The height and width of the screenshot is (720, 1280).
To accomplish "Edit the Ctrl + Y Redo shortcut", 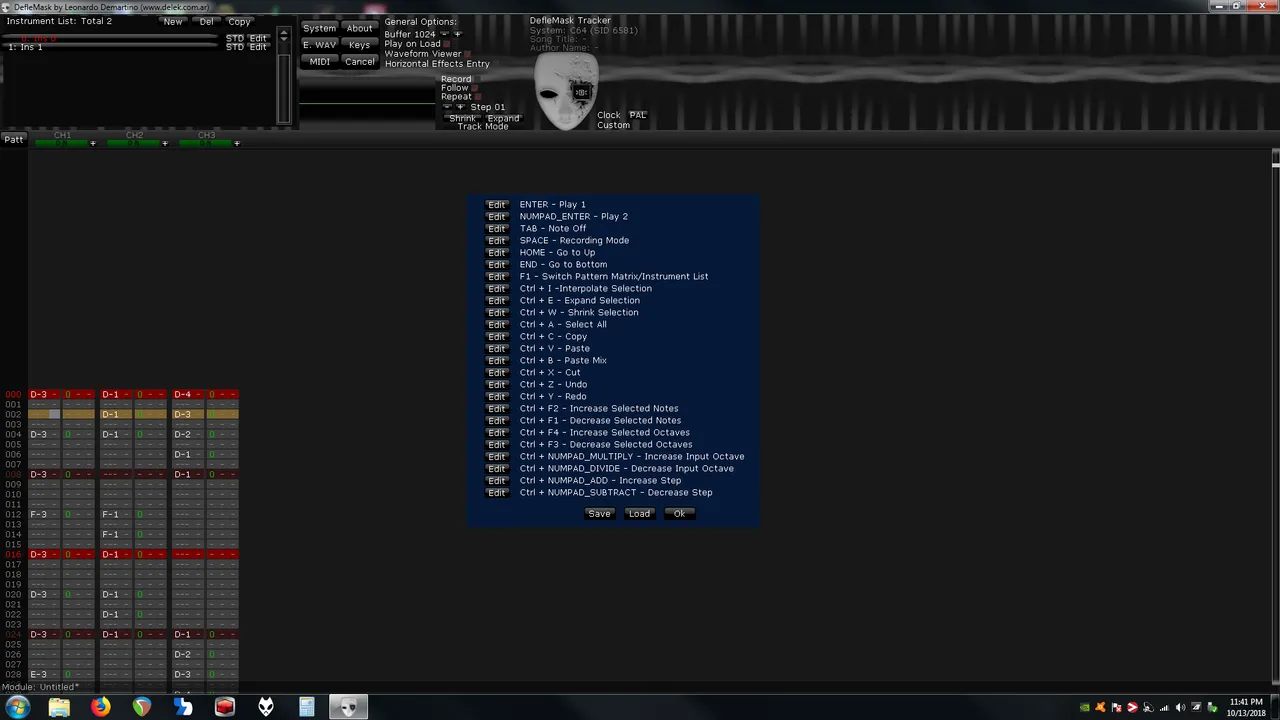I will [x=497, y=397].
